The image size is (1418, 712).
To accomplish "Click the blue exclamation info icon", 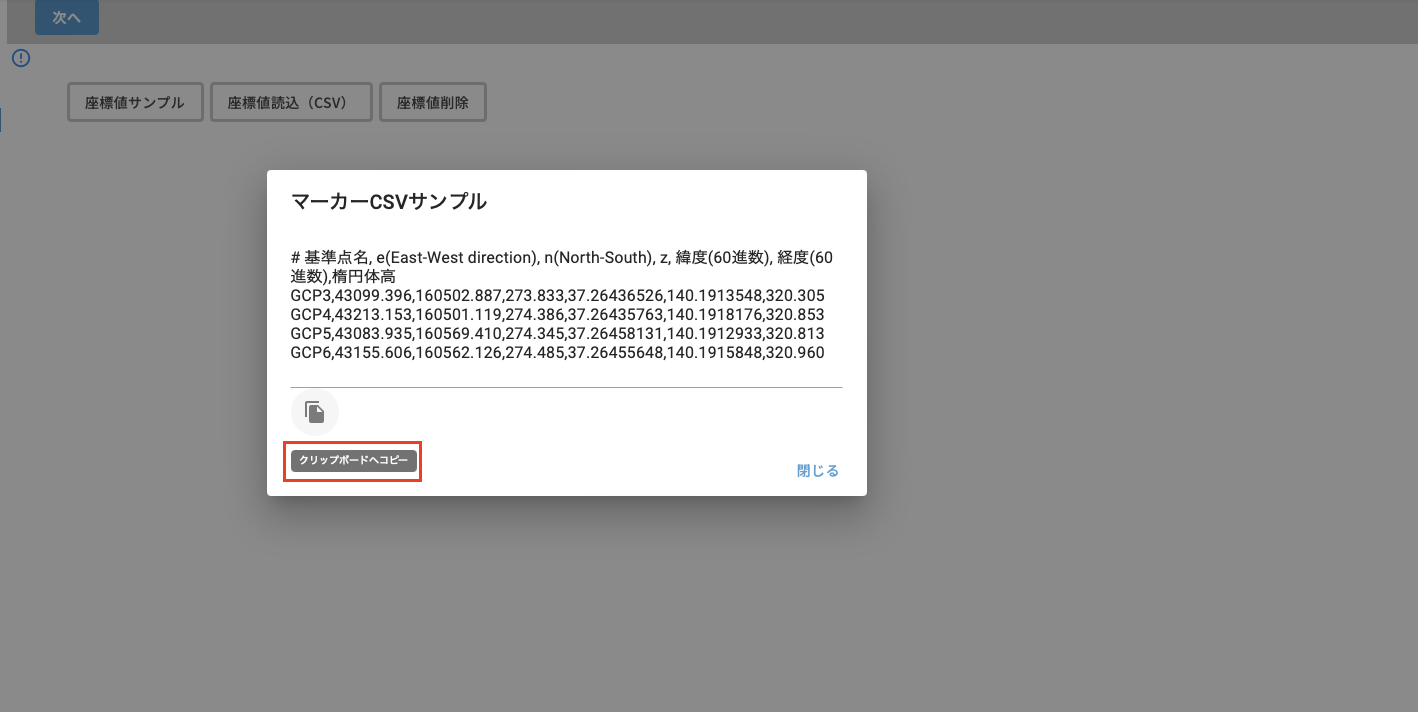I will 21,58.
